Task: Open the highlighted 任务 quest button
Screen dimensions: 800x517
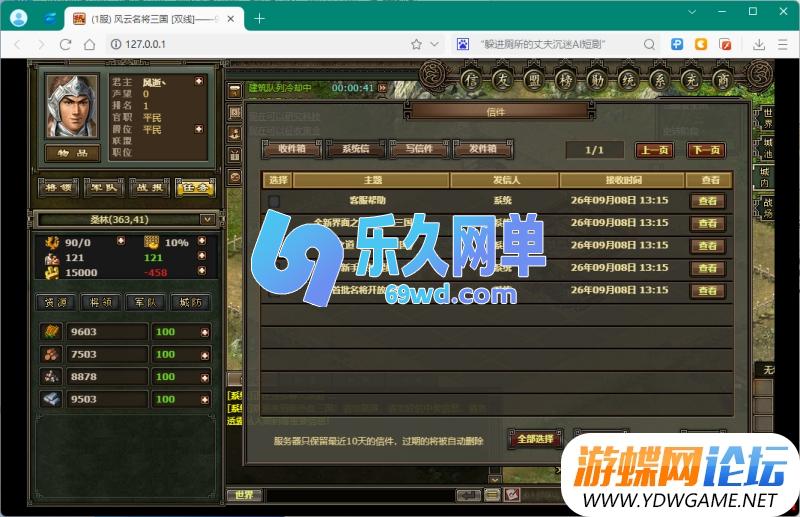Action: pos(195,188)
